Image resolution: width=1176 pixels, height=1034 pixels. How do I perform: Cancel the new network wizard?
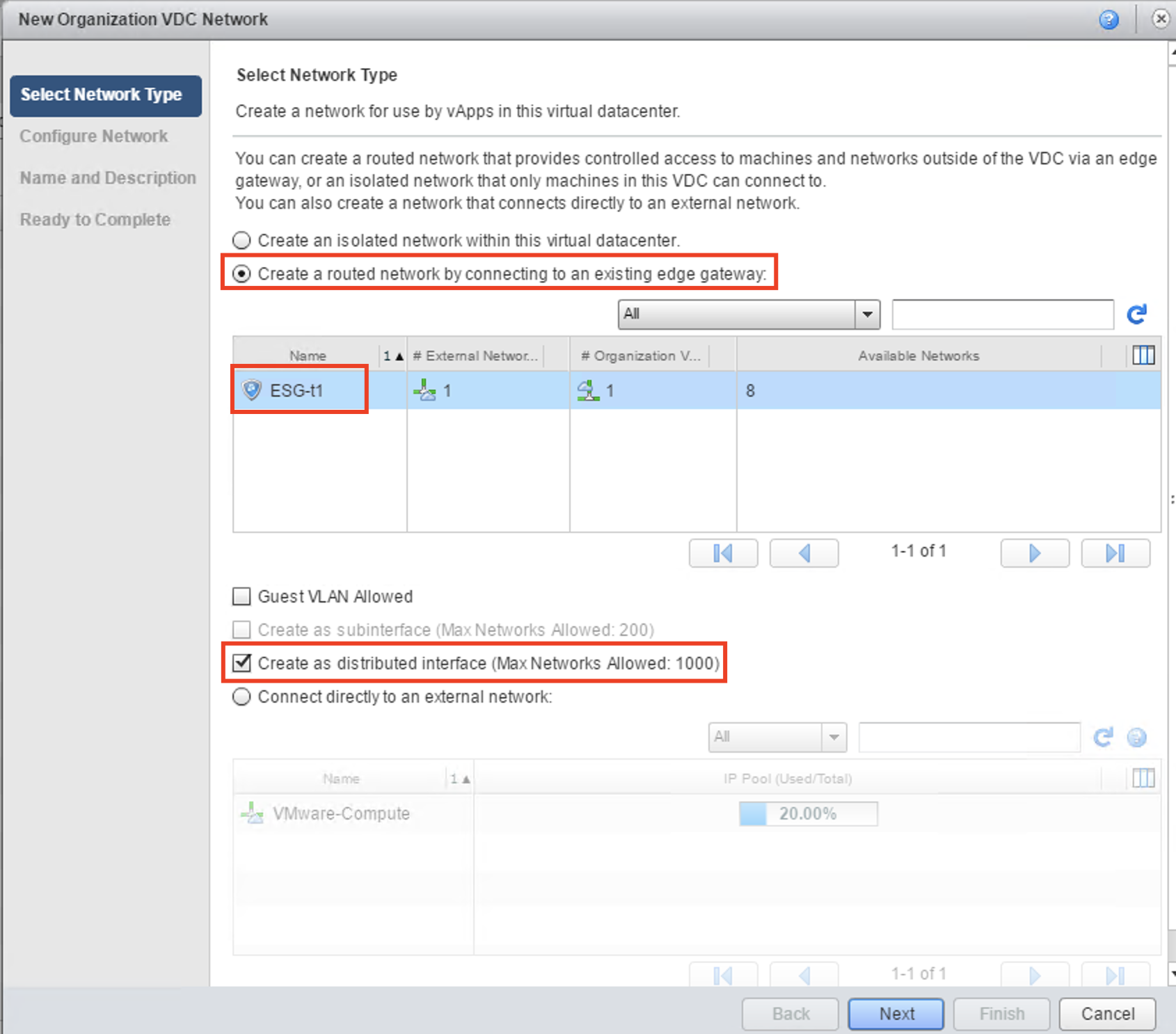[x=1107, y=1014]
